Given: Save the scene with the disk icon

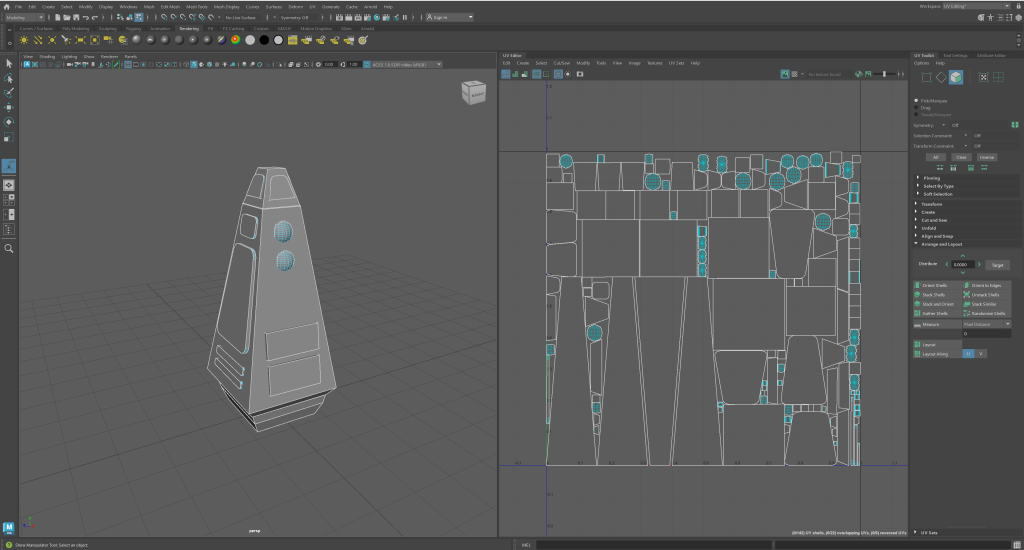Looking at the screenshot, I should [76, 18].
